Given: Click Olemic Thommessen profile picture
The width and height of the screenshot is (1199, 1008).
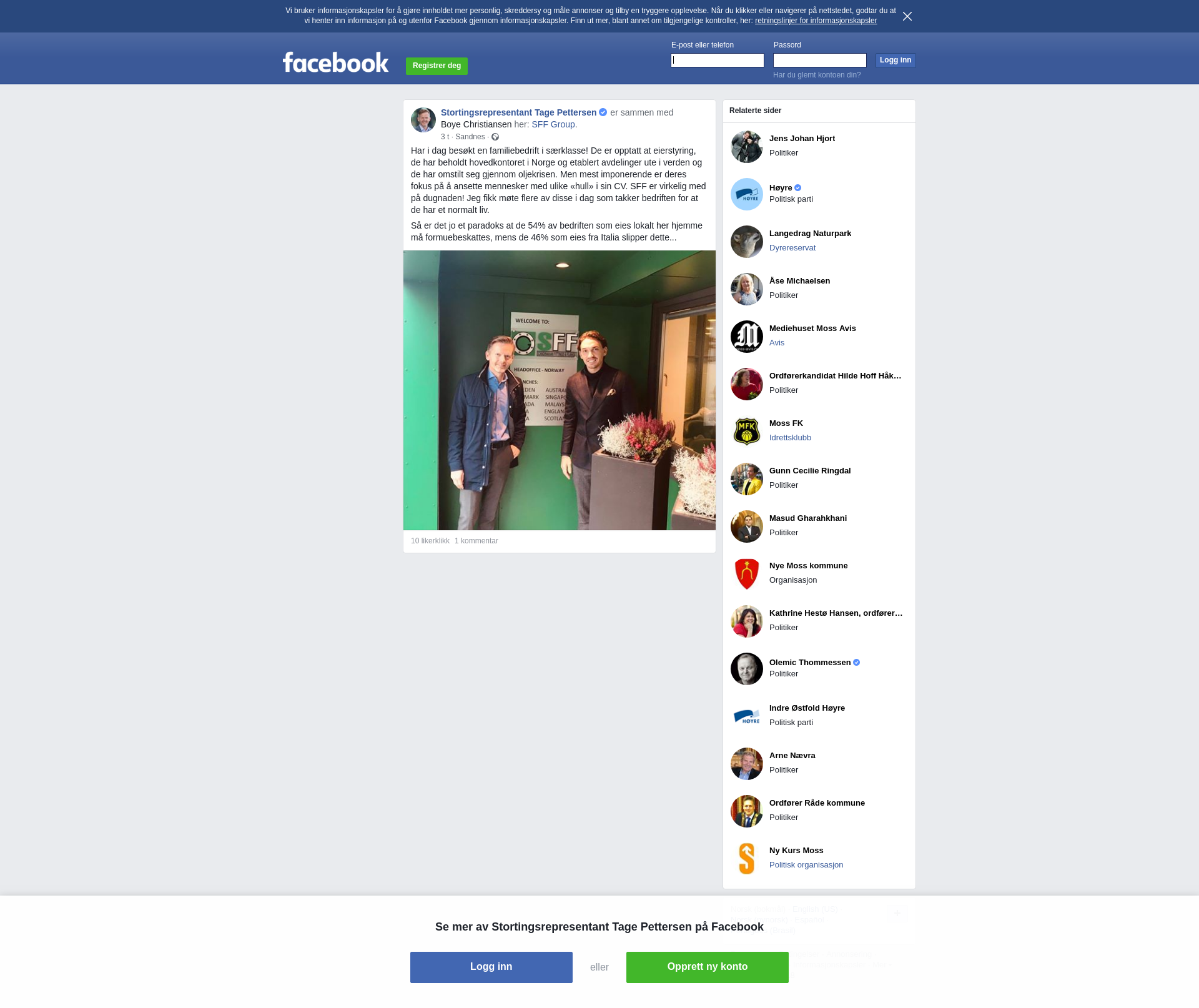Looking at the screenshot, I should (747, 669).
